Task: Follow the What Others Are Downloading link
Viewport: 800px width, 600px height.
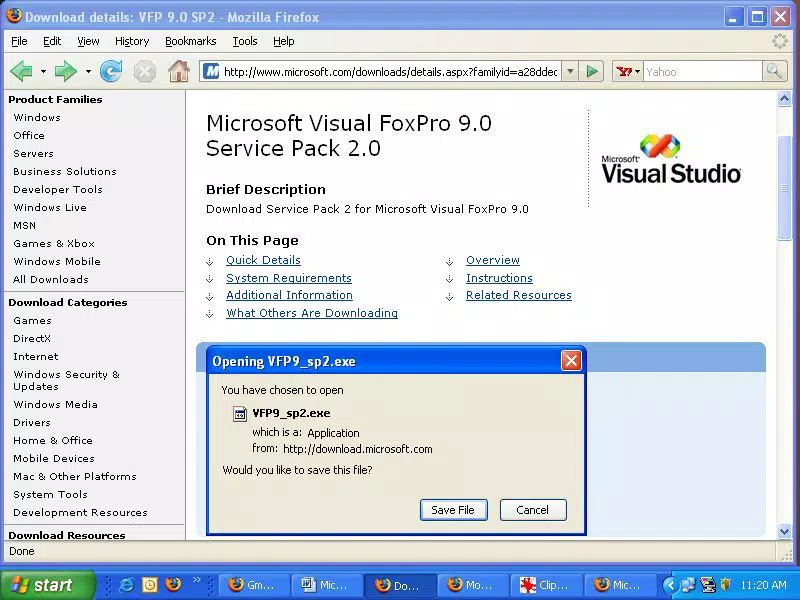Action: 312,313
